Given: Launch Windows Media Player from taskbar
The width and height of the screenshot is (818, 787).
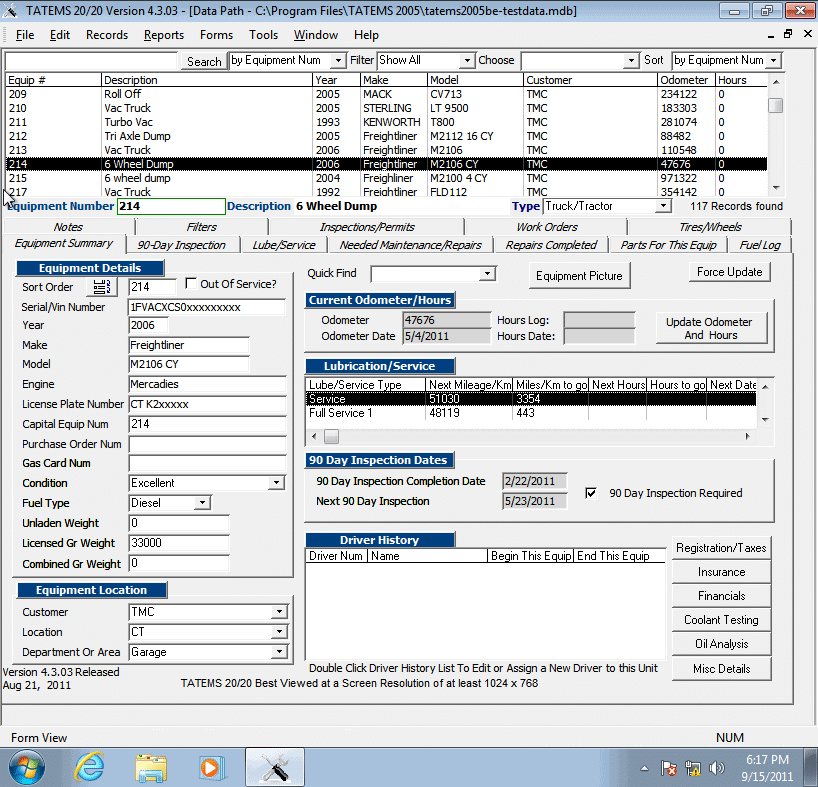Looking at the screenshot, I should pyautogui.click(x=210, y=767).
